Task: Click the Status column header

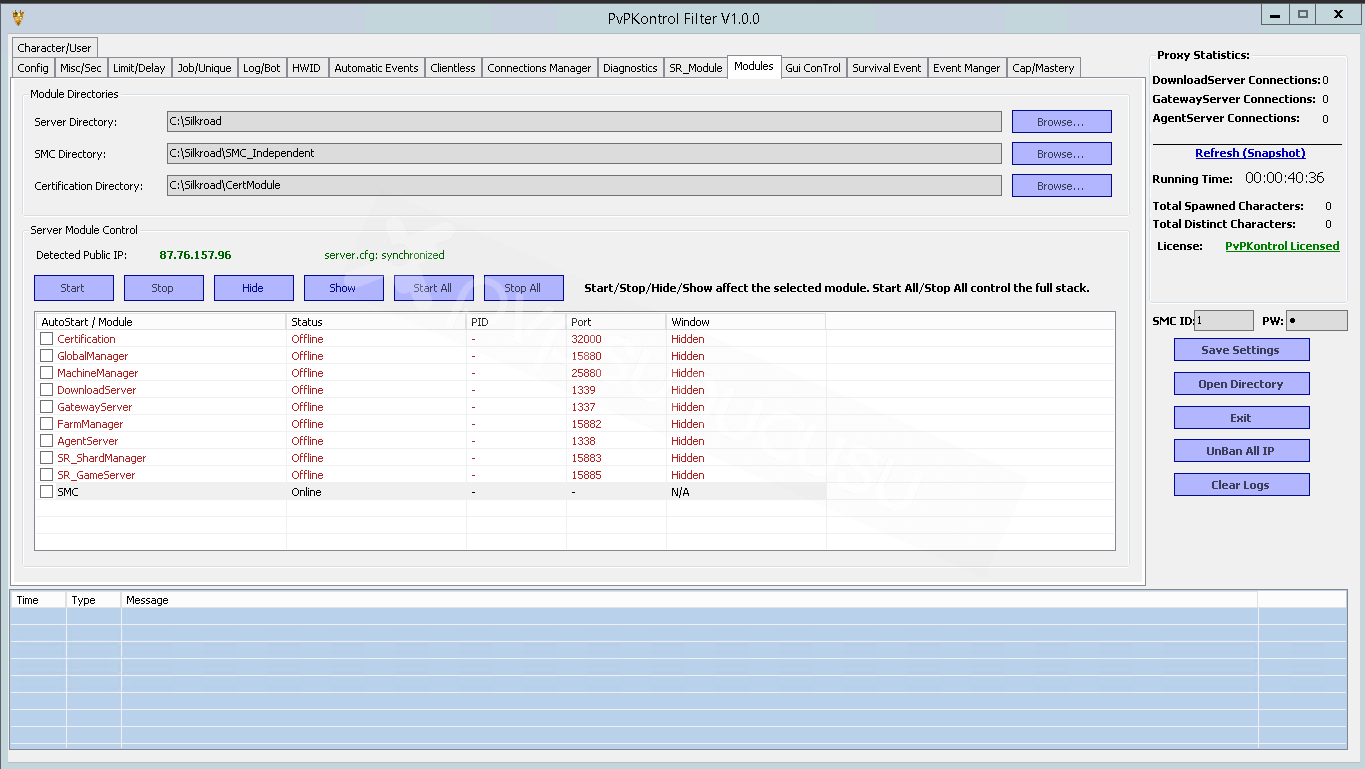Action: tap(376, 322)
